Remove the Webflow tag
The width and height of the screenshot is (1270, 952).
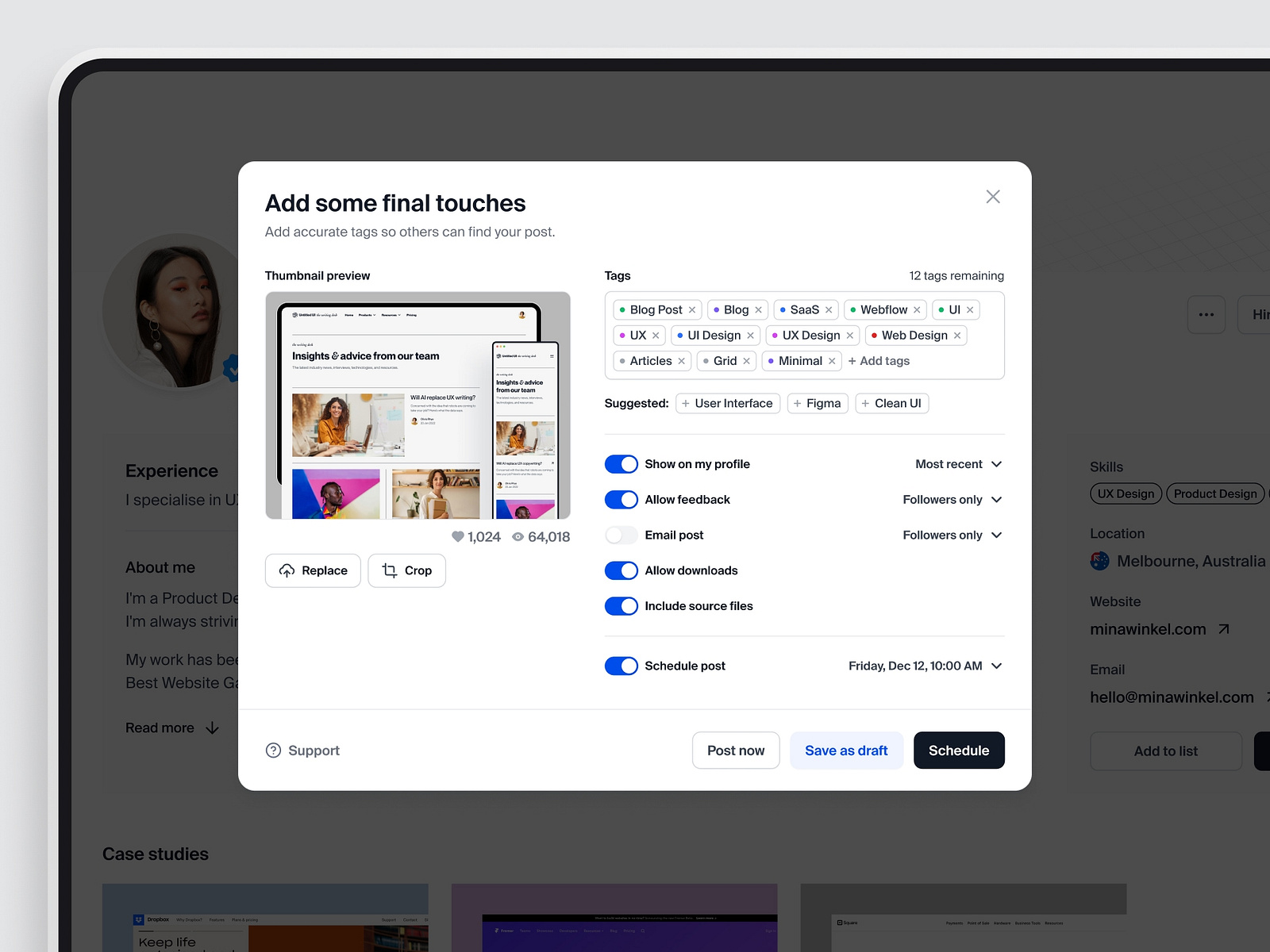coord(917,310)
